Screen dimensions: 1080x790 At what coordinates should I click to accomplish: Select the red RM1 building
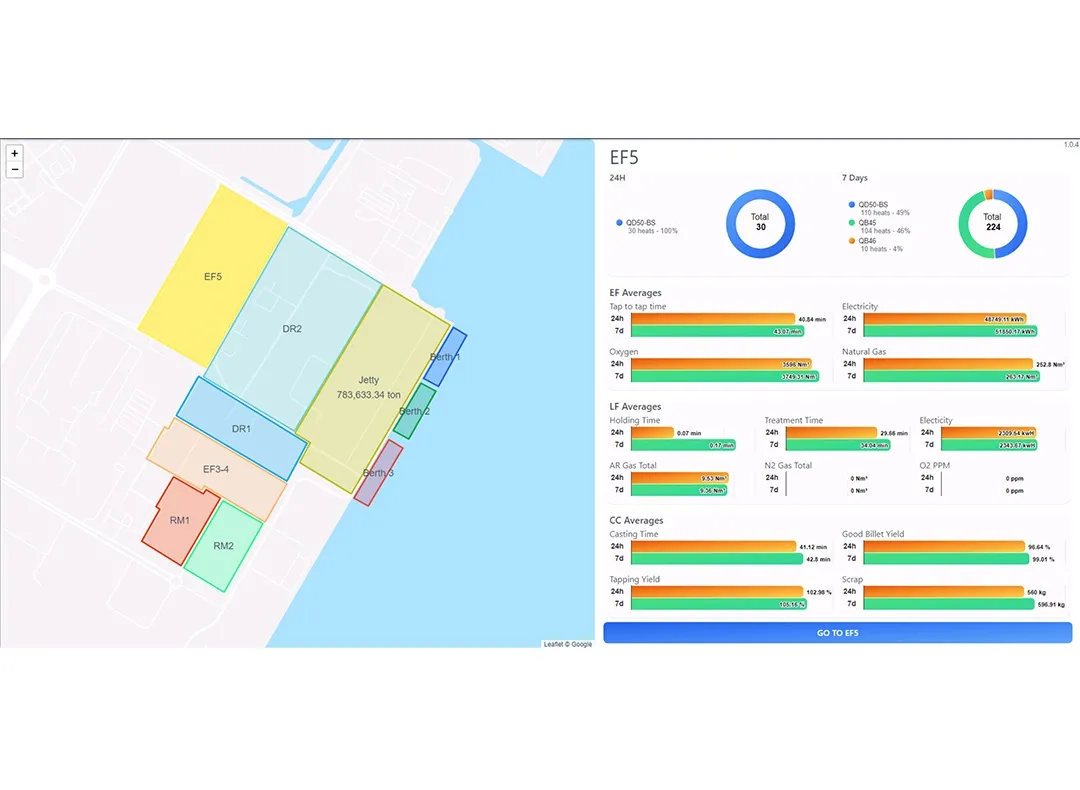[178, 520]
